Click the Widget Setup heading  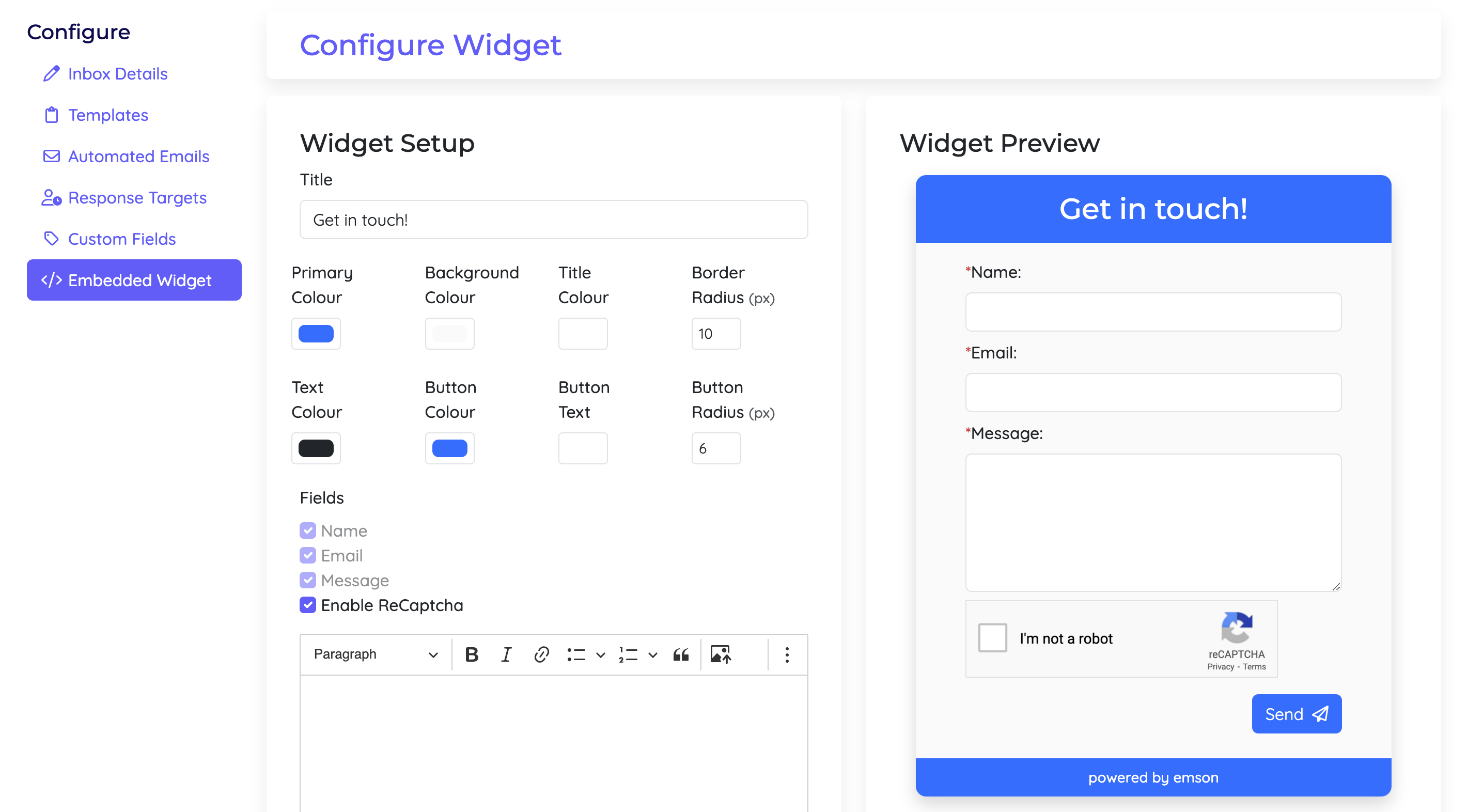(387, 143)
